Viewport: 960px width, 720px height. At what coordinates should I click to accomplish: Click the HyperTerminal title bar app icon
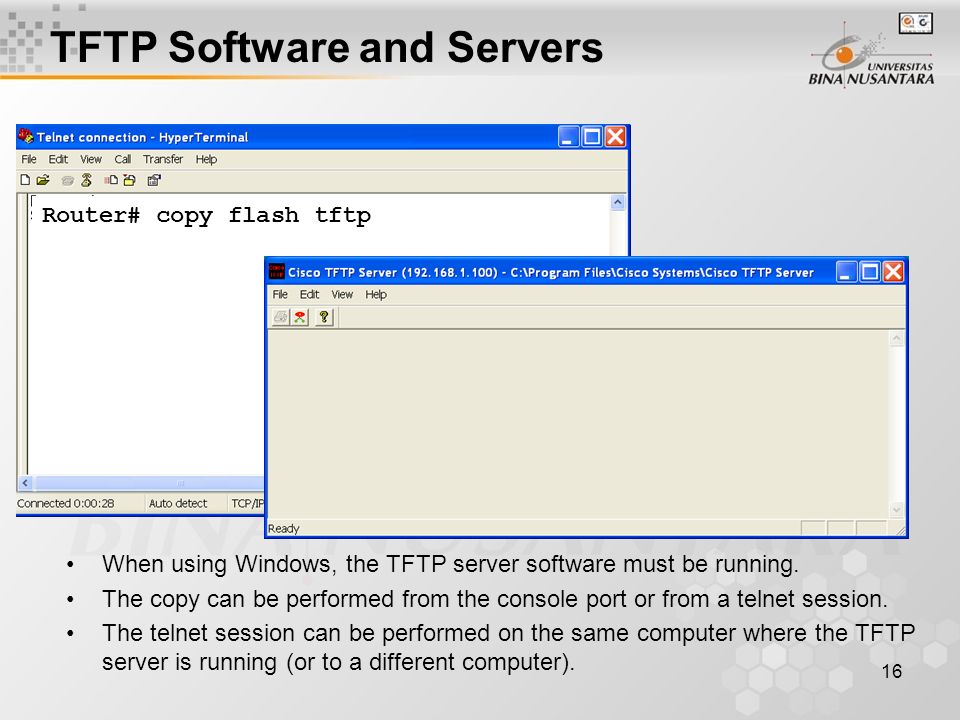click(26, 136)
